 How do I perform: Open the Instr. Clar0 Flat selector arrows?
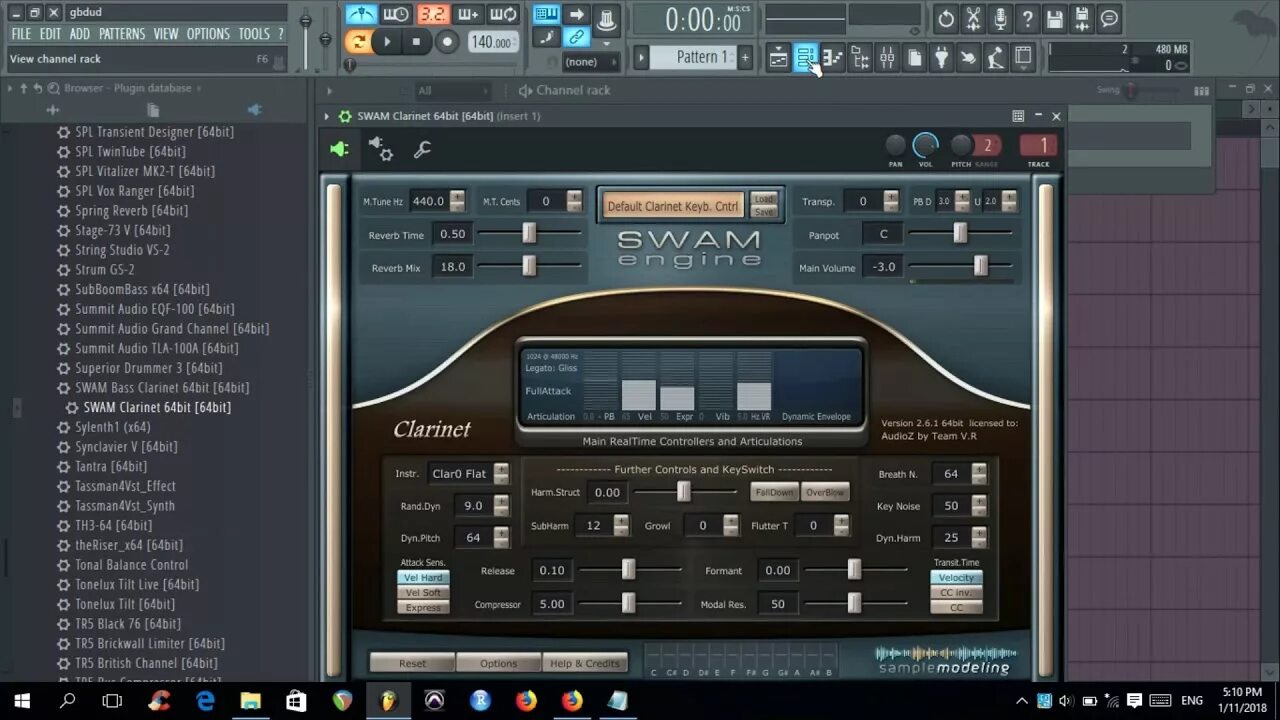point(501,473)
